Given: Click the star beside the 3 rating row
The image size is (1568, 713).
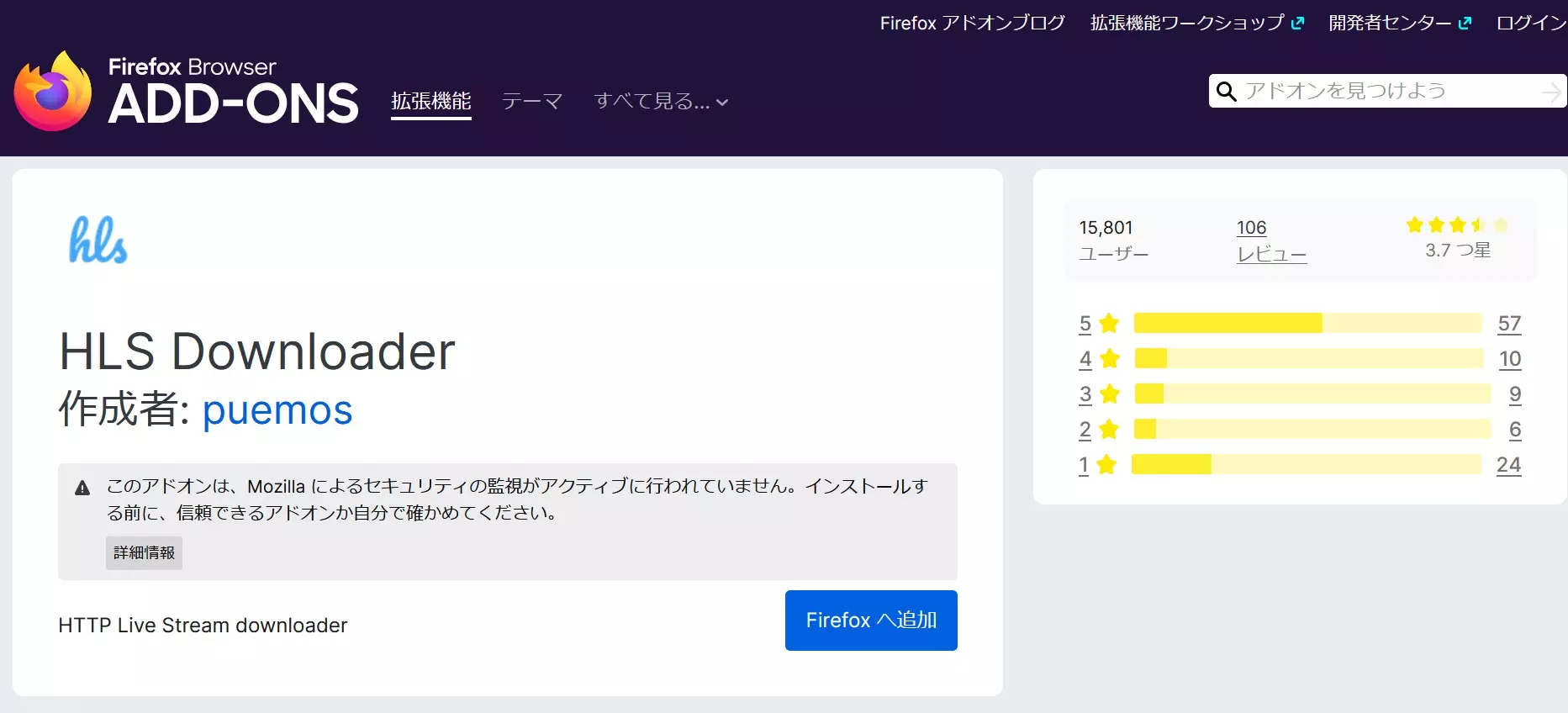Looking at the screenshot, I should (1110, 393).
